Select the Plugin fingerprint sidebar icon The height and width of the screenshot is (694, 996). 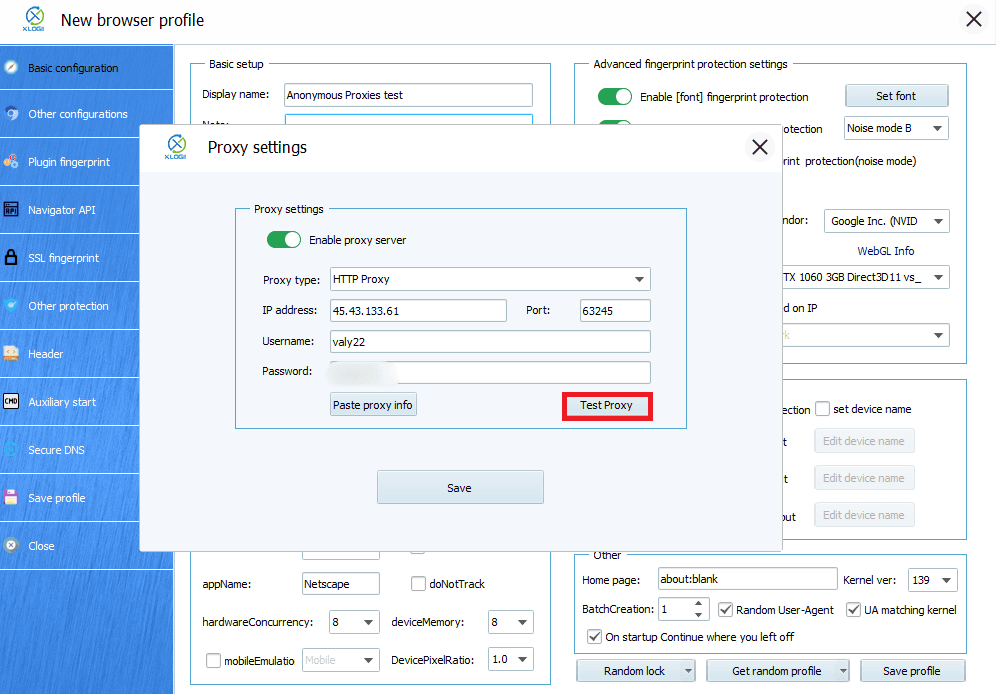[11, 162]
